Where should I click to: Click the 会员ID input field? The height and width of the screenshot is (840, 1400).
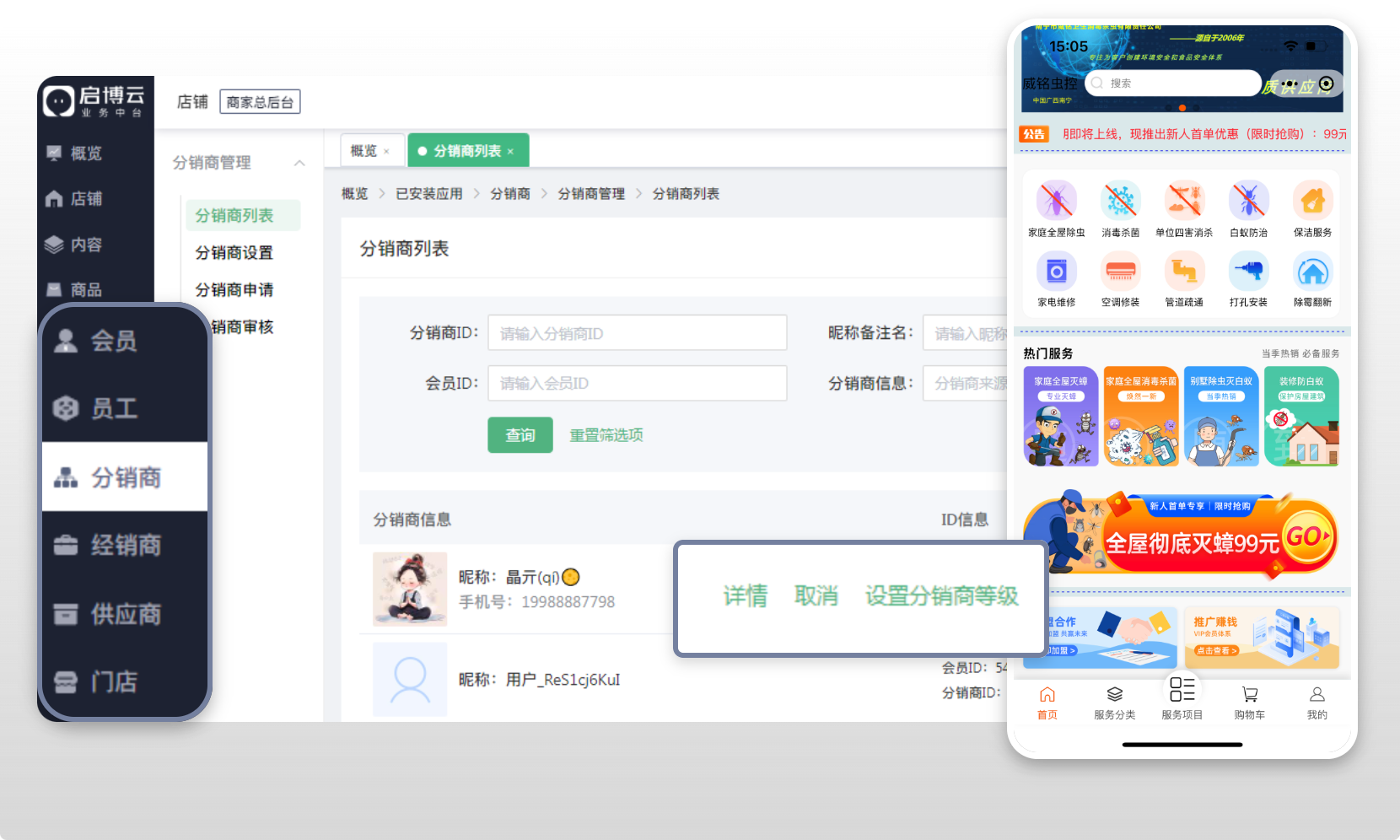[x=637, y=383]
